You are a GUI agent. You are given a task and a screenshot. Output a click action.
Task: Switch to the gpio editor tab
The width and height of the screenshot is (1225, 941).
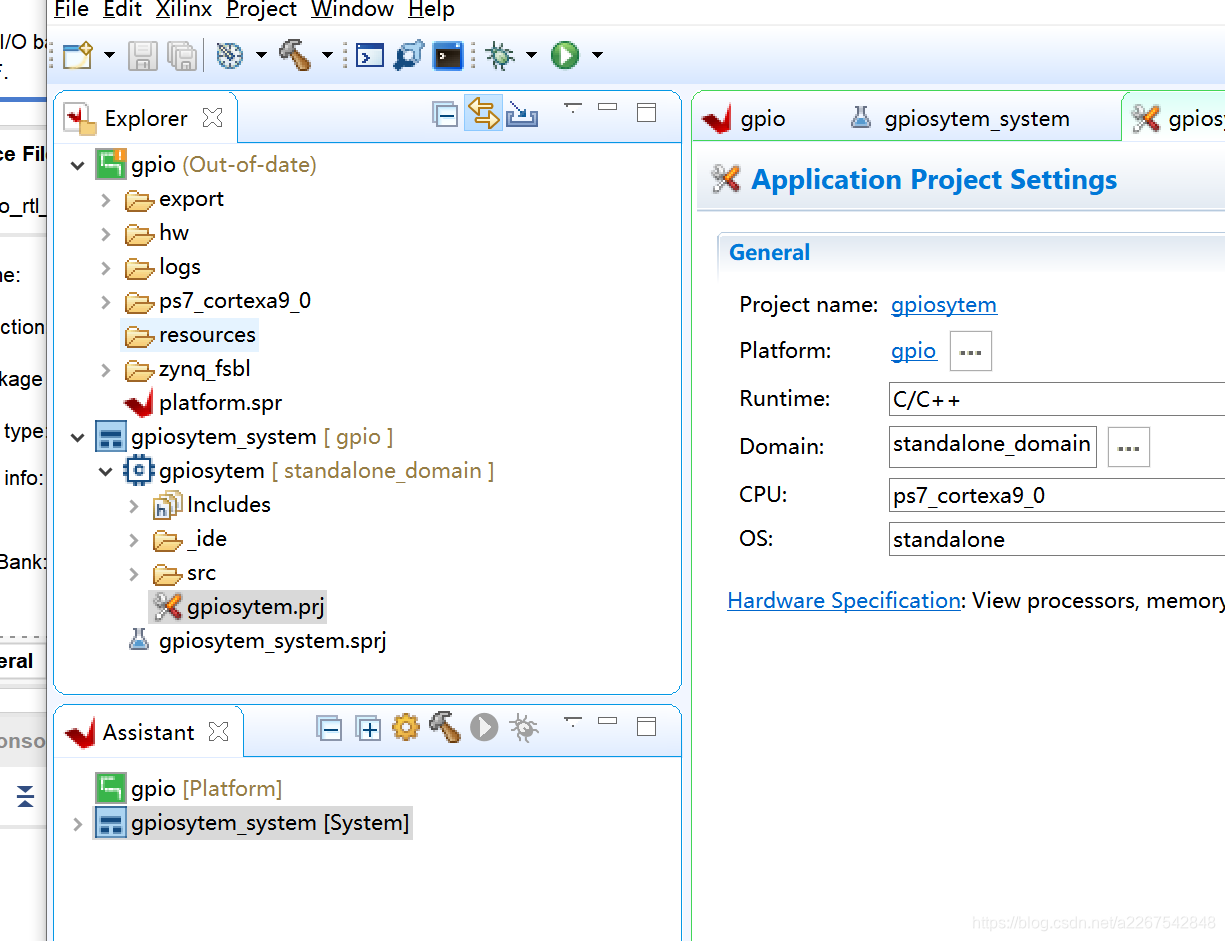[x=744, y=119]
